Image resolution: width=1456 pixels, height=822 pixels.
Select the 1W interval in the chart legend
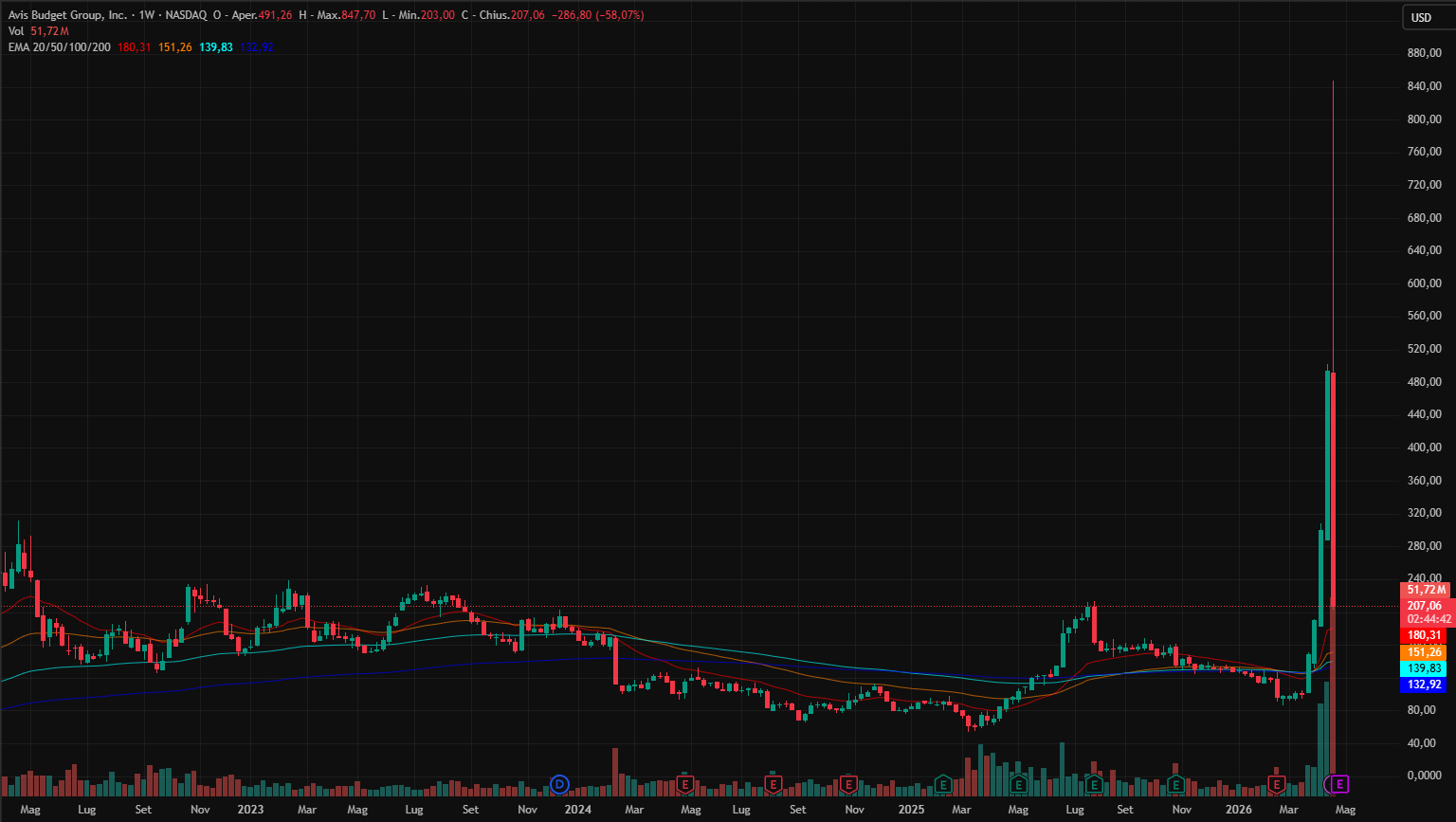click(x=147, y=15)
